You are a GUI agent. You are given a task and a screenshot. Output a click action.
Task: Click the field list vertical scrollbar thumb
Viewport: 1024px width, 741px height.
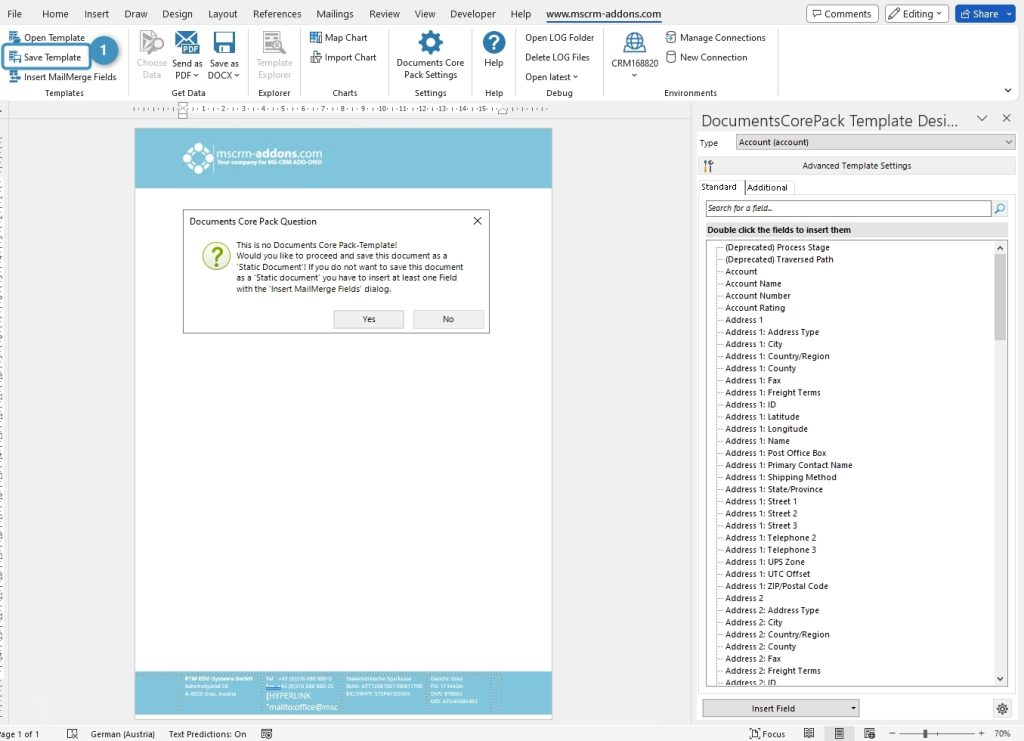(x=1000, y=297)
